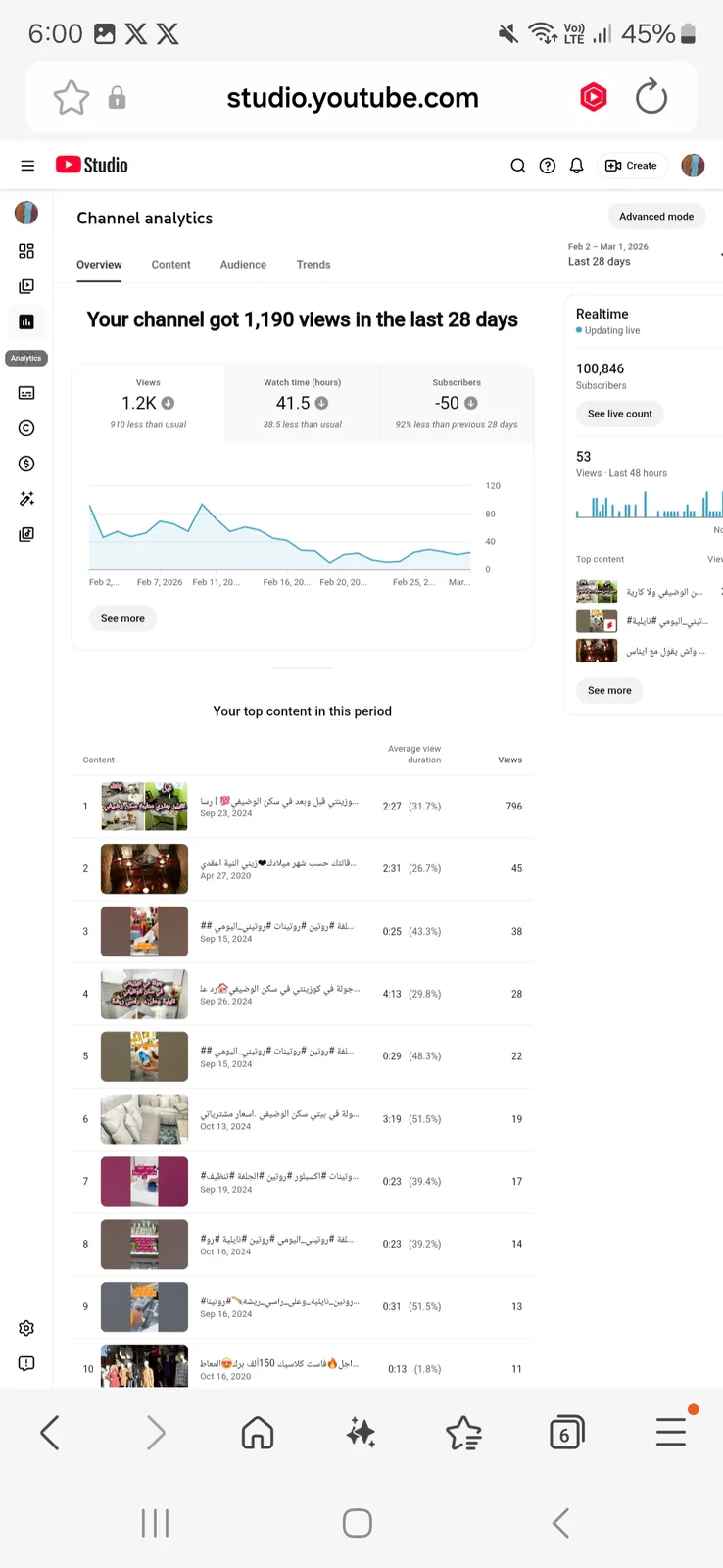Reload the page
Image resolution: width=723 pixels, height=1568 pixels.
pos(651,97)
